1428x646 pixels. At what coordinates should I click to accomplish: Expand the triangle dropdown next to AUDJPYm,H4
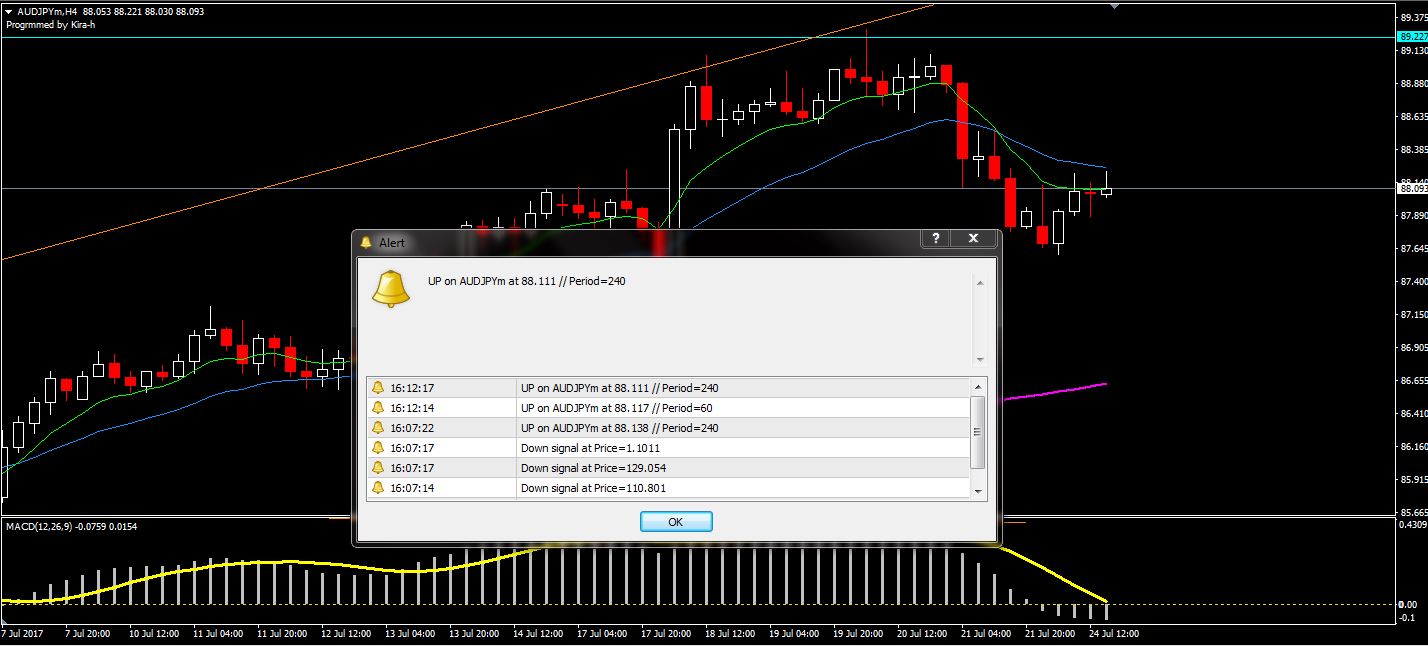point(9,11)
